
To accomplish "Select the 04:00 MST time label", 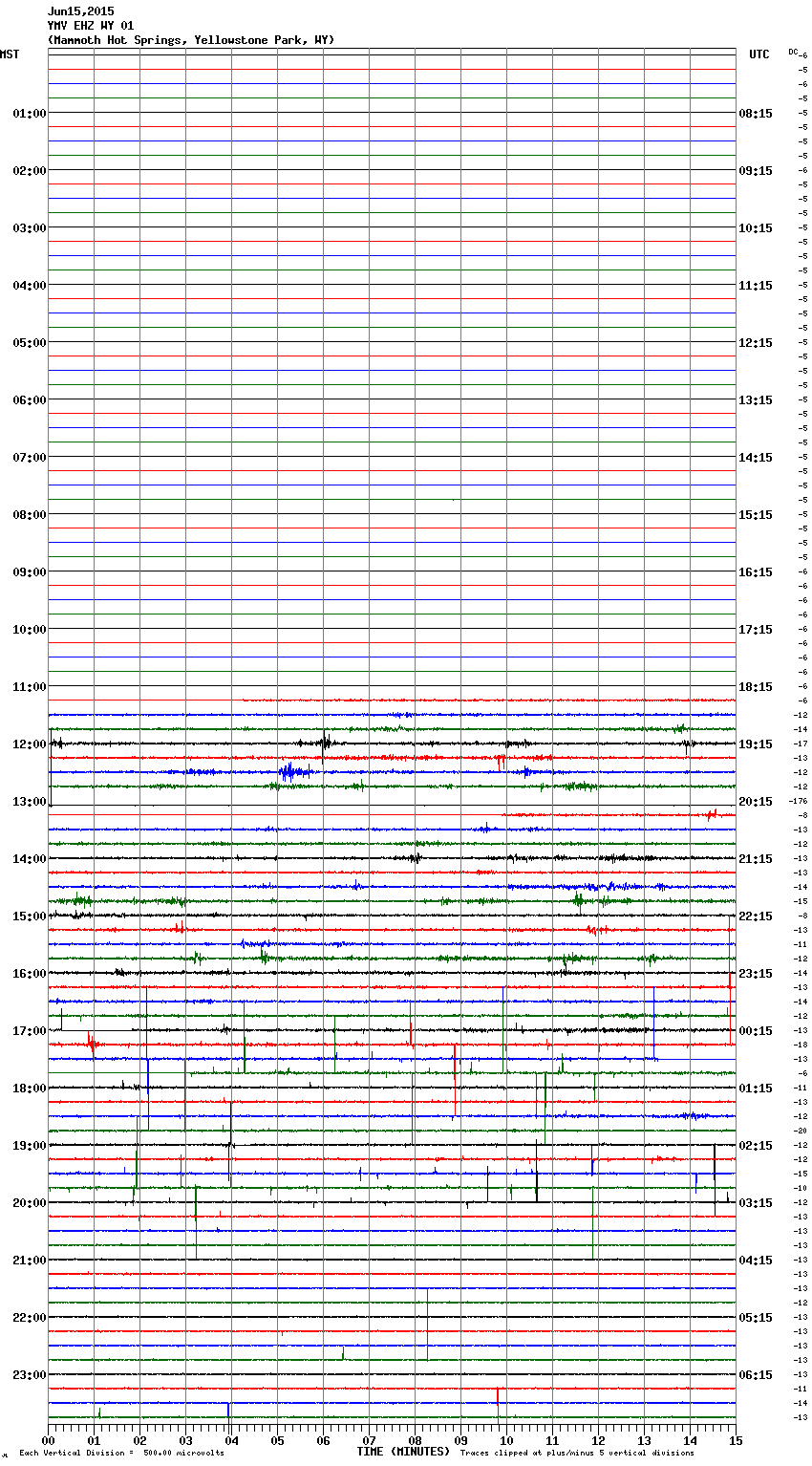I will [30, 286].
